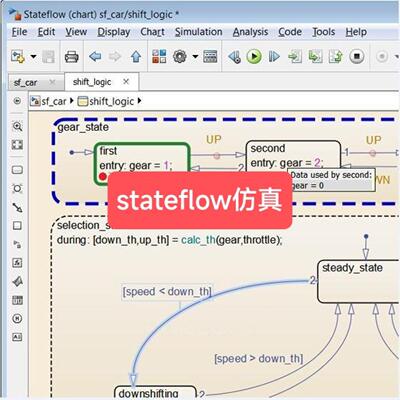Open the Display menu
Viewport: 400px width, 400px height.
114,32
